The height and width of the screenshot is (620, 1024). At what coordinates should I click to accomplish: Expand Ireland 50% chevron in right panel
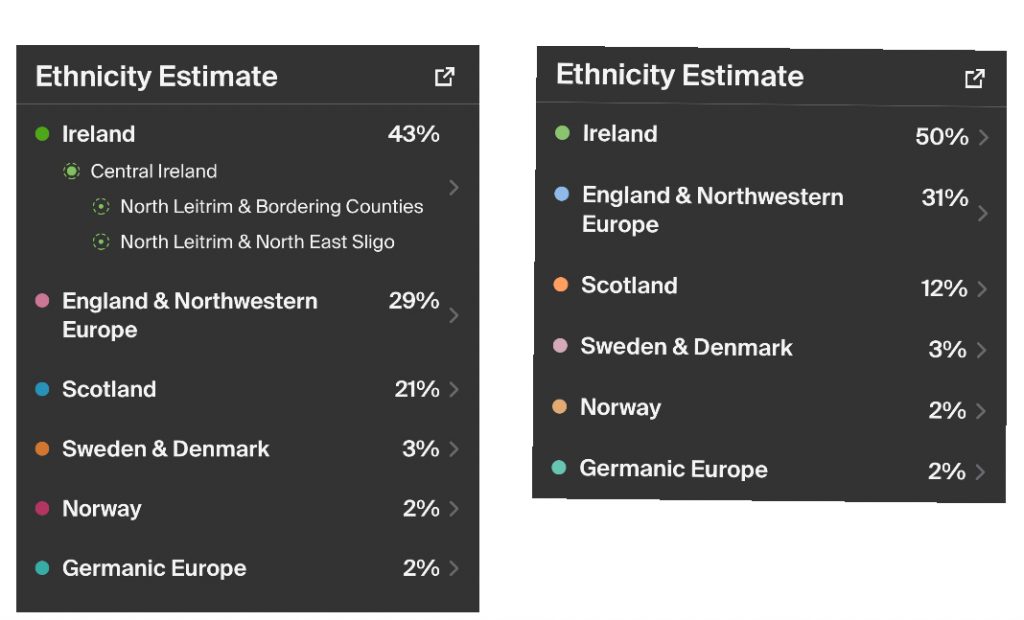pyautogui.click(x=984, y=137)
